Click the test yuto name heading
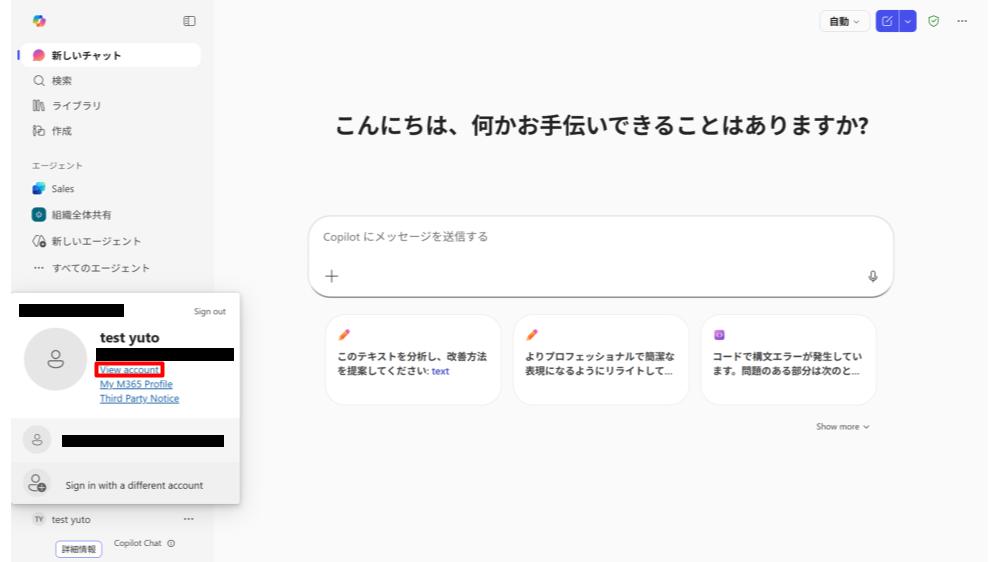Screen dimensions: 999x562 click(129, 338)
